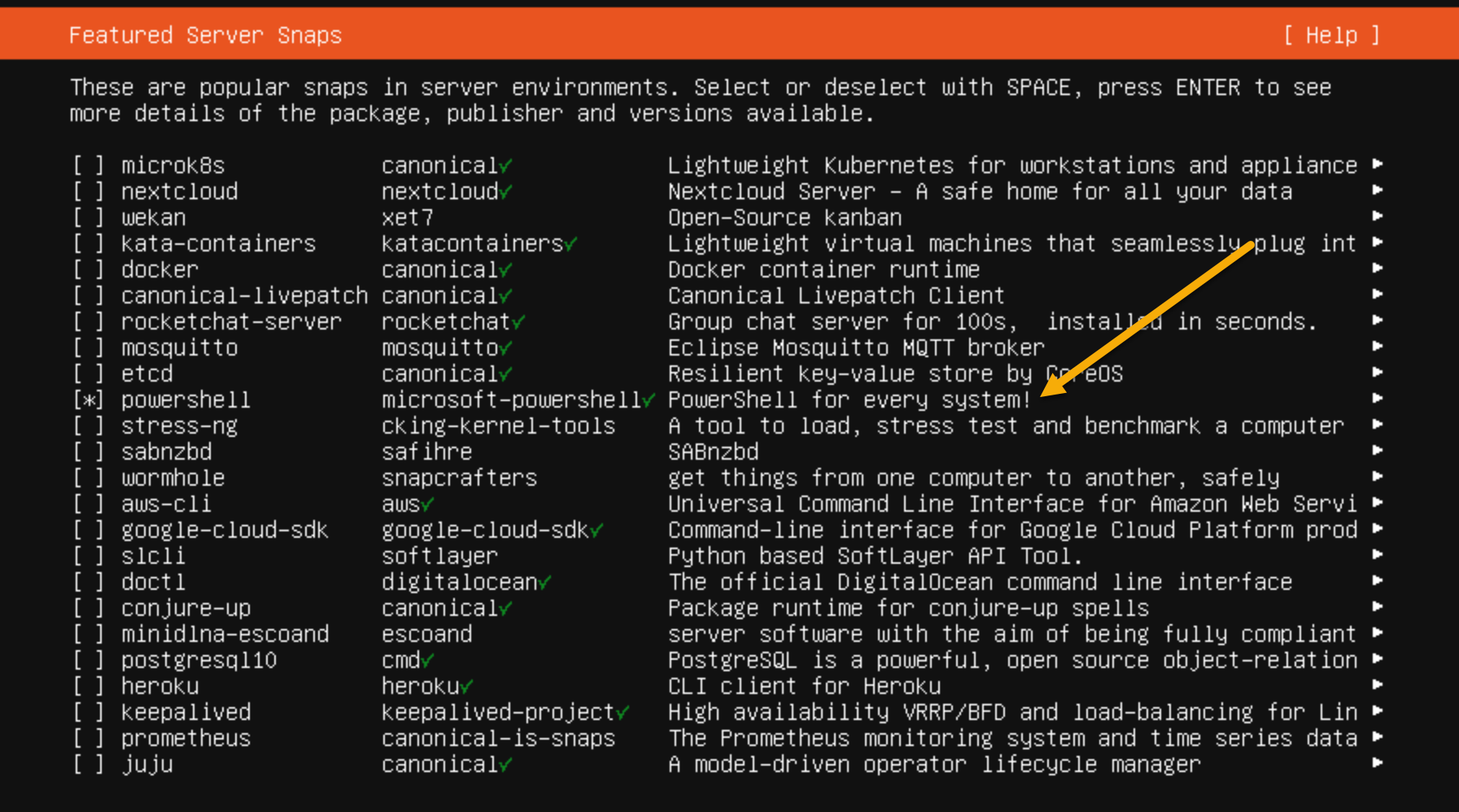Select the keepalived snap name

point(186,713)
